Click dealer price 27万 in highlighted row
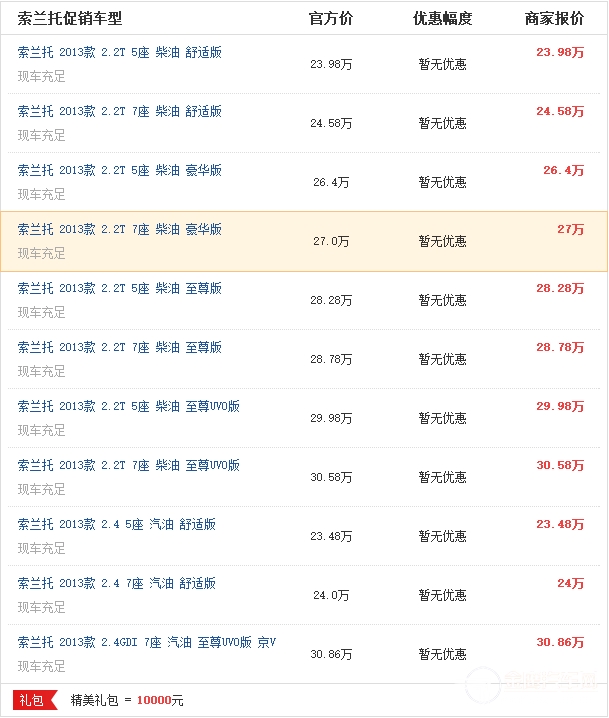Screen dimensions: 609x718 click(x=570, y=229)
